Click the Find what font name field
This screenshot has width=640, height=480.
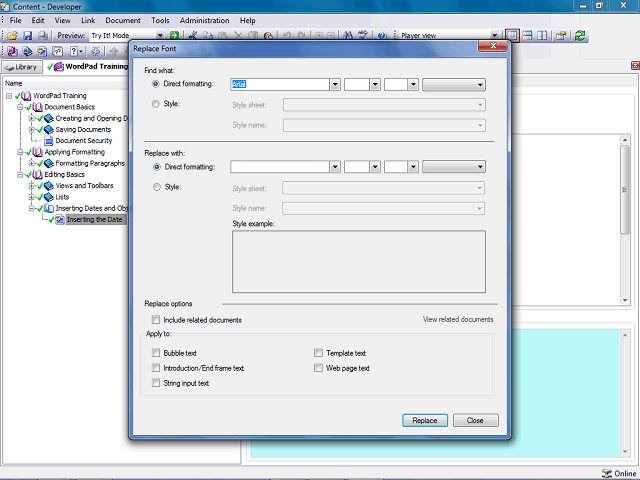tap(280, 84)
